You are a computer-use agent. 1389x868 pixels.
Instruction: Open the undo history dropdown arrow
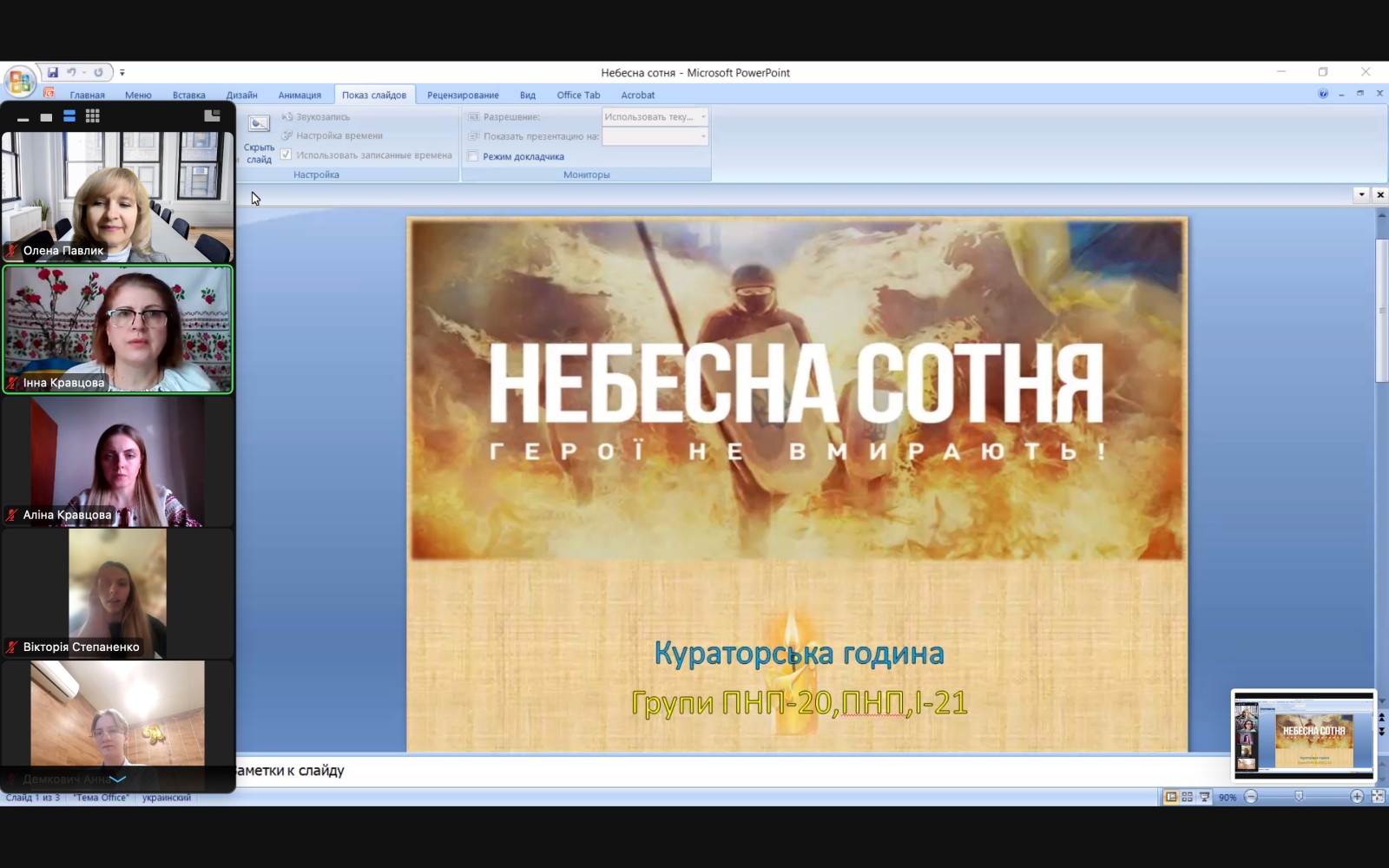[x=84, y=73]
